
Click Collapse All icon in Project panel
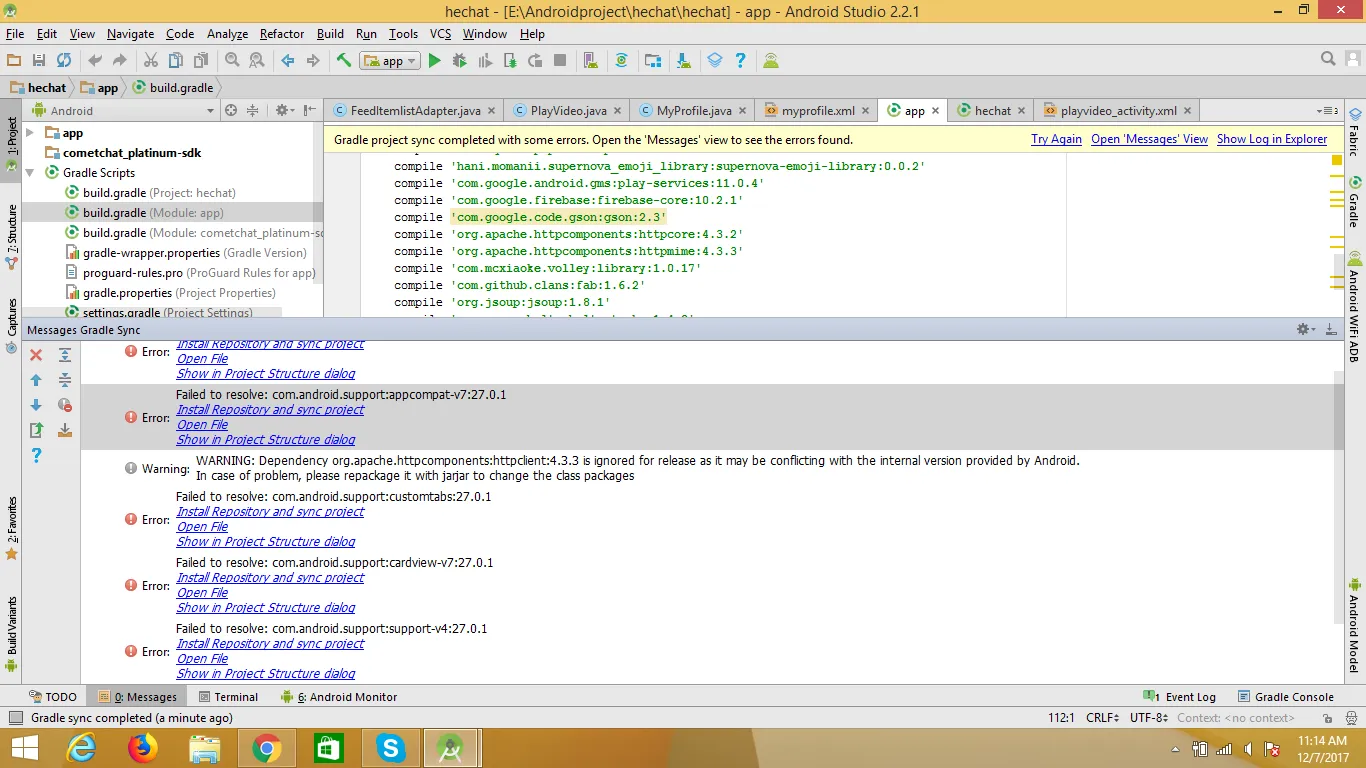click(253, 110)
